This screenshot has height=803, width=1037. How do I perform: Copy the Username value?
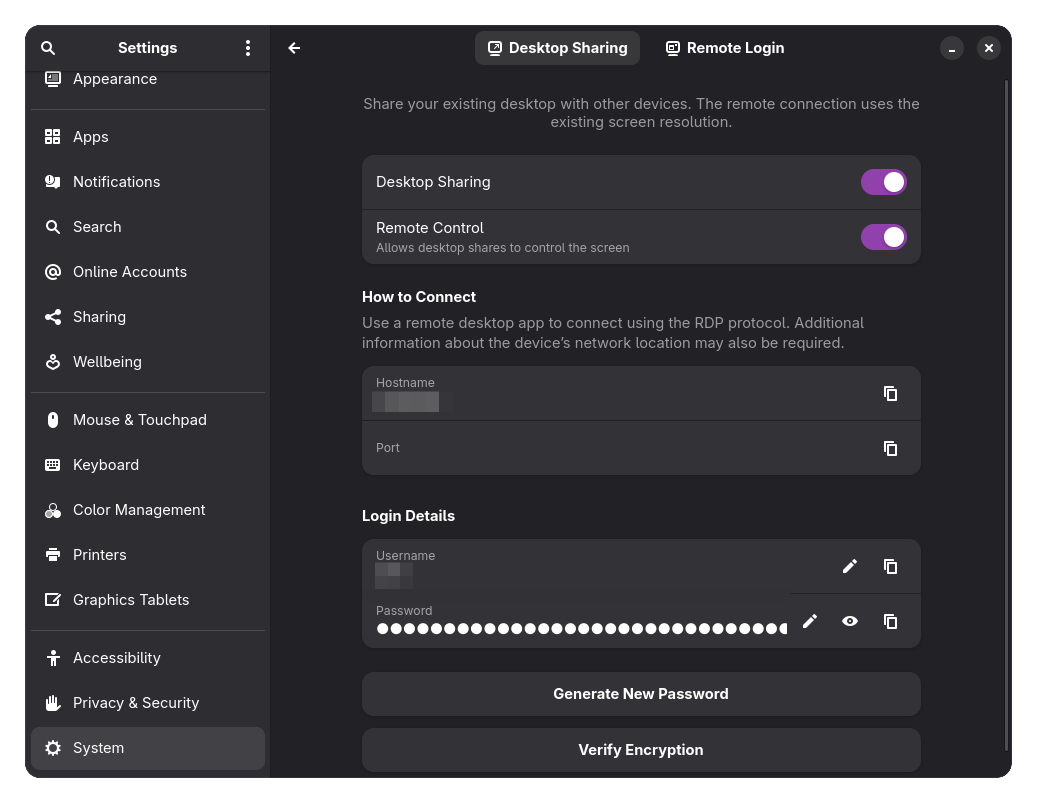point(890,566)
